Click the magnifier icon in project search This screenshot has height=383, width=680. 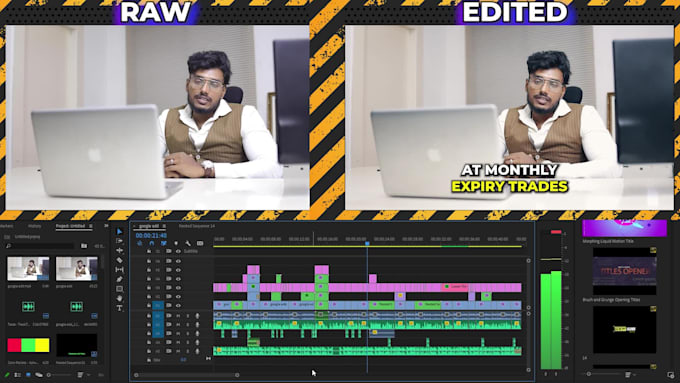pos(8,246)
